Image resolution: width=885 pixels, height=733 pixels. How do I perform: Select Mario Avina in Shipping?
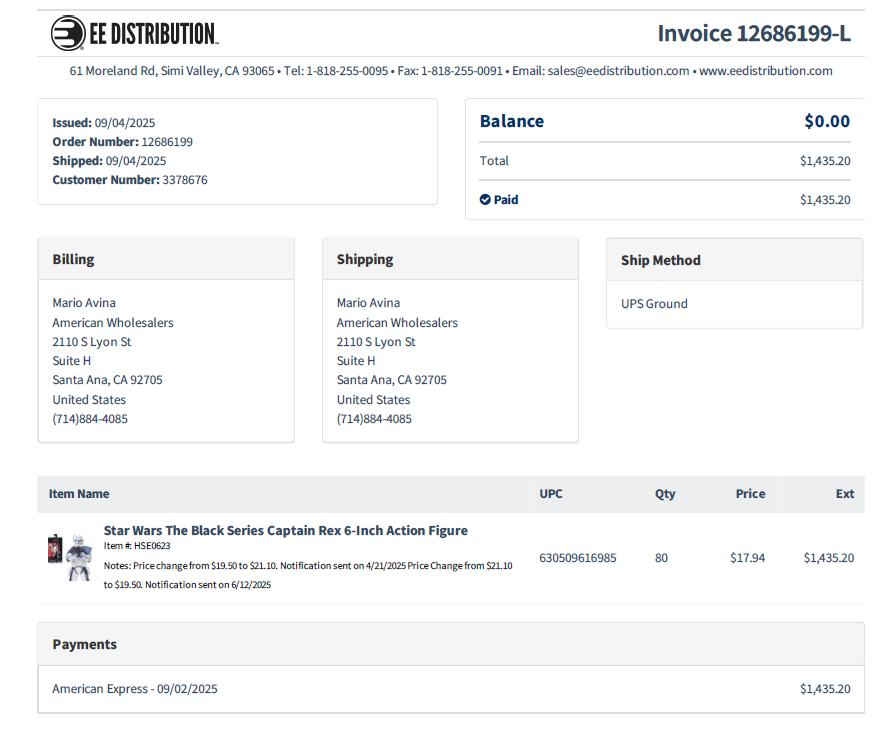pos(369,303)
